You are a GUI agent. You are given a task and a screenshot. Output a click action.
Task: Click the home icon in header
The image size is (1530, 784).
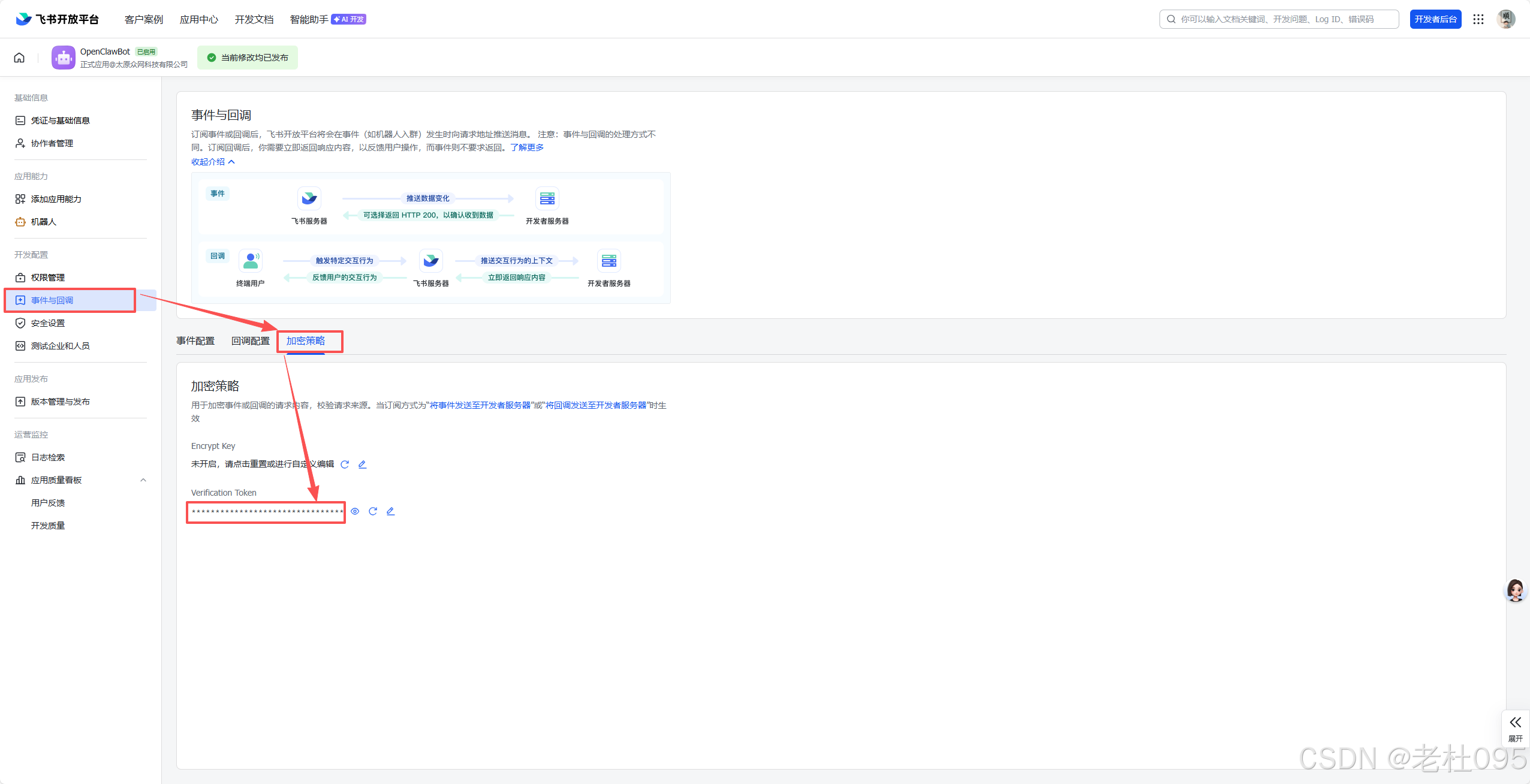click(x=19, y=58)
